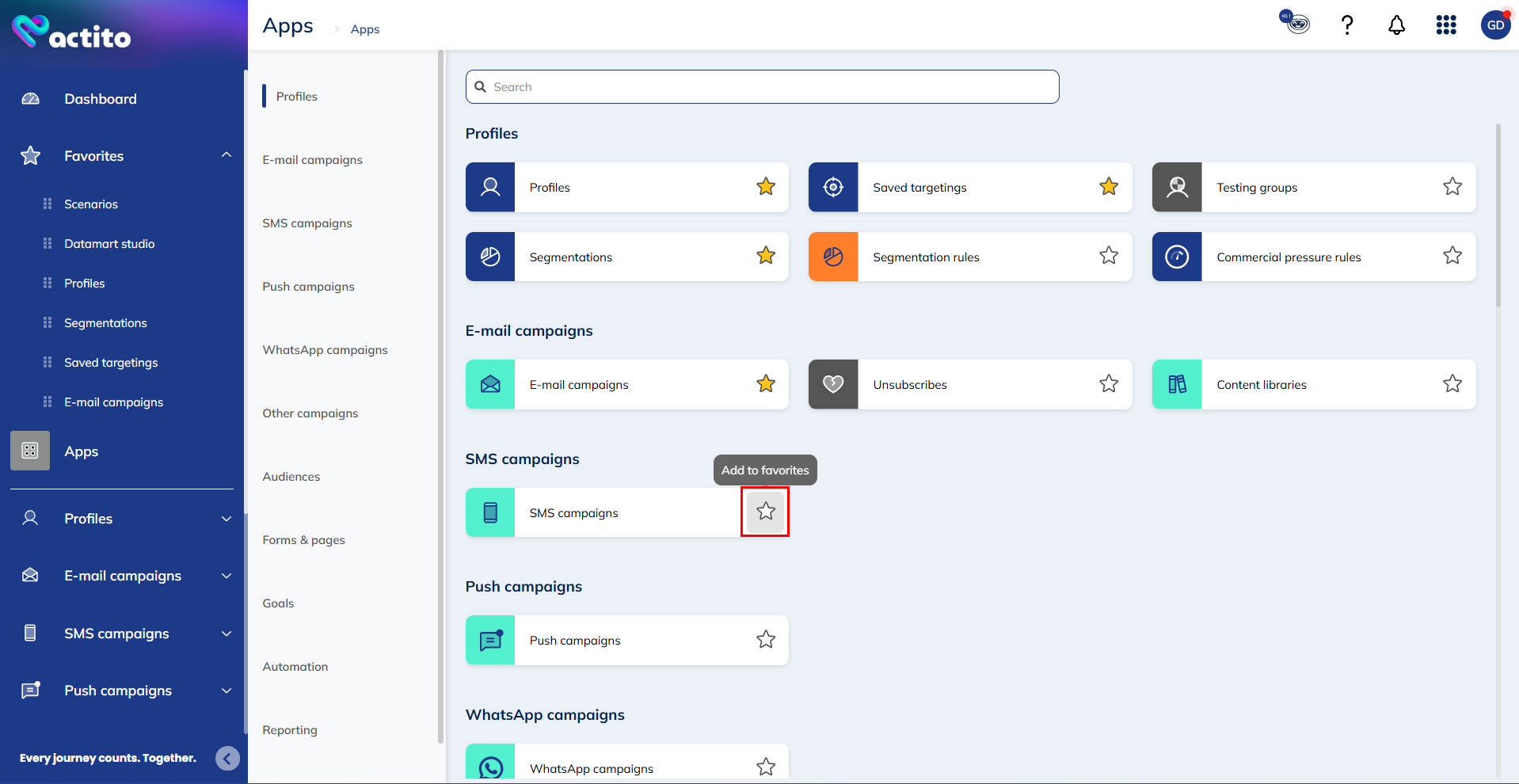Click the apps Search field
This screenshot has width=1519, height=784.
click(x=762, y=87)
